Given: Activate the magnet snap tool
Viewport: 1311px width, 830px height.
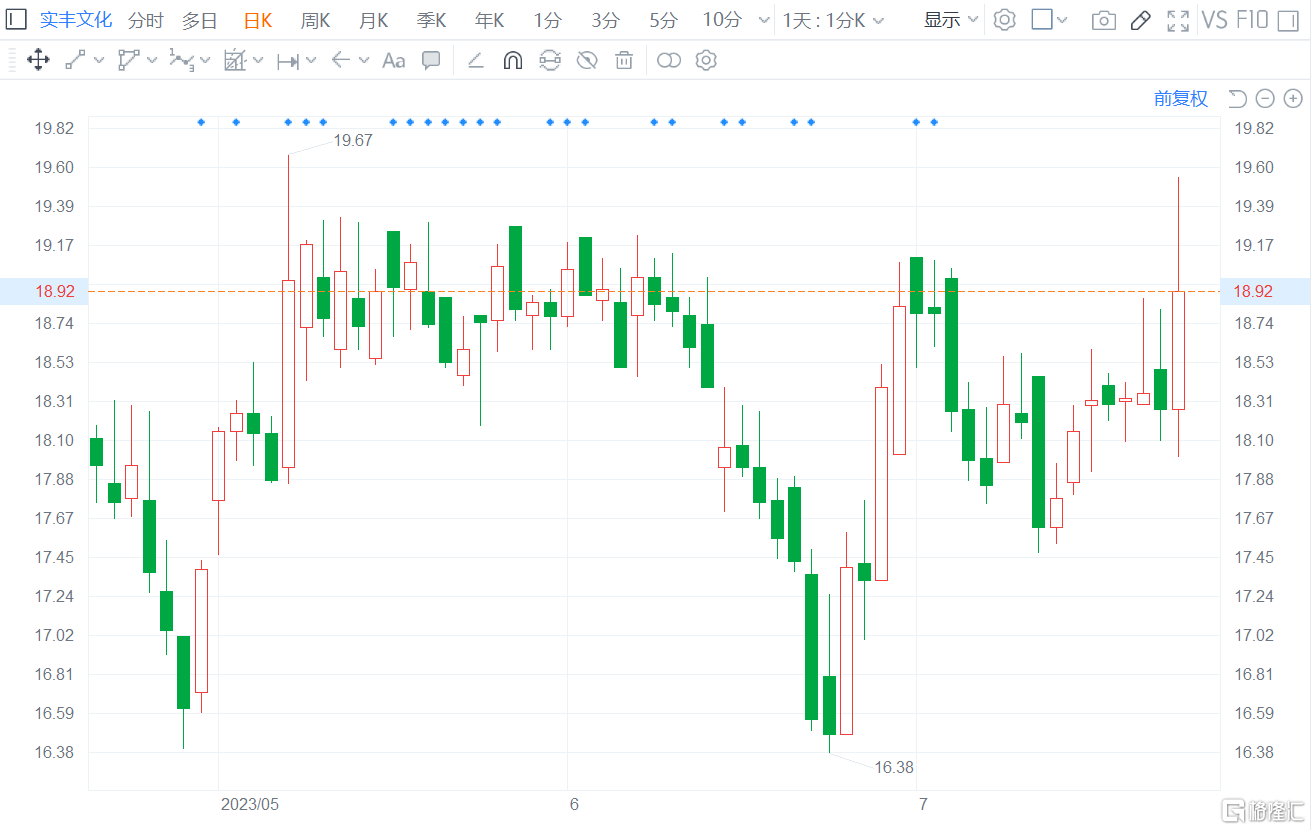Looking at the screenshot, I should tap(512, 60).
